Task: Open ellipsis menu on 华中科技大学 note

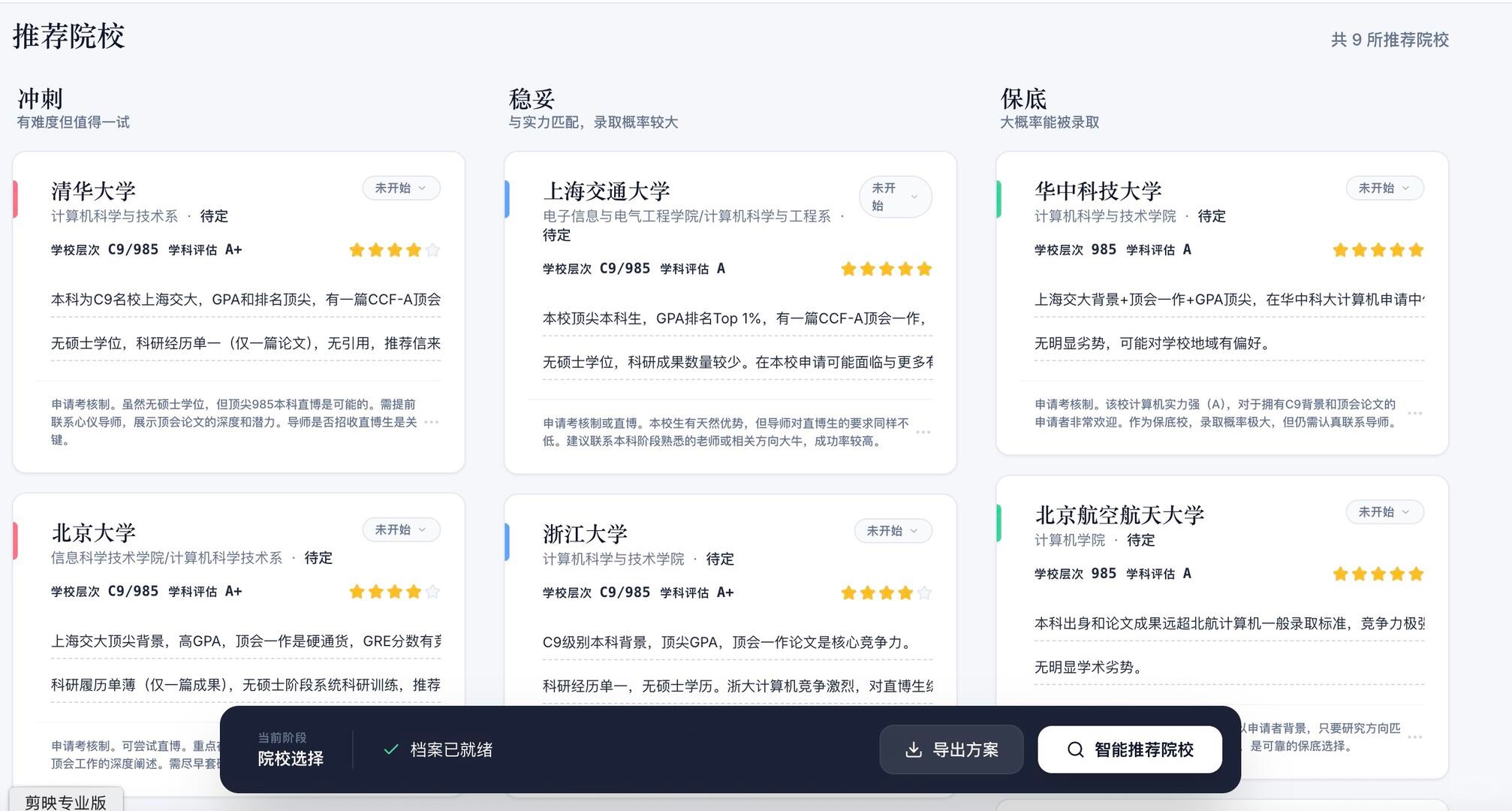Action: [1415, 413]
